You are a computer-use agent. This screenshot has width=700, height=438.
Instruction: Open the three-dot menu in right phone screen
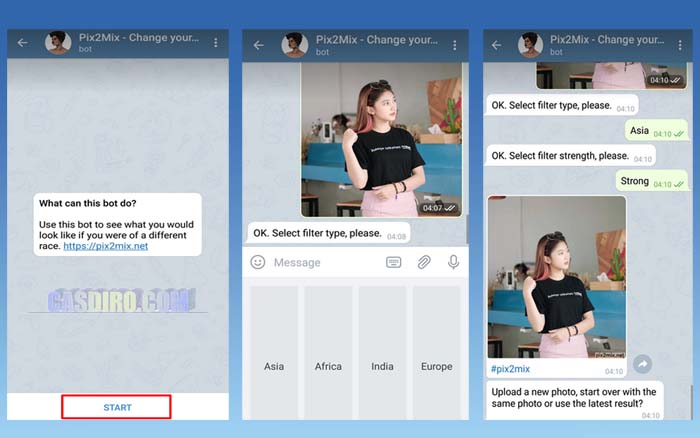[680, 45]
